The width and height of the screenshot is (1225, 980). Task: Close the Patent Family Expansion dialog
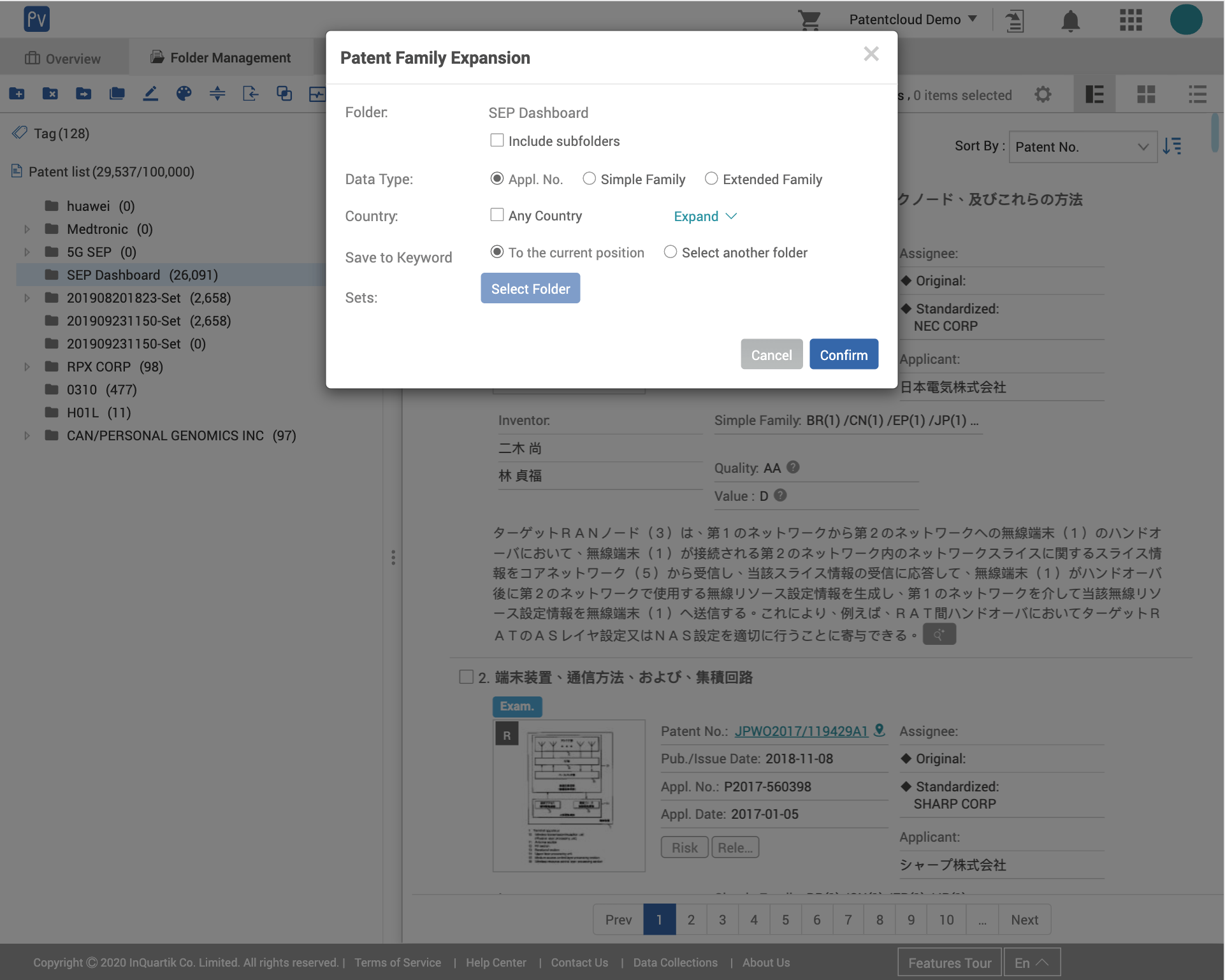871,54
